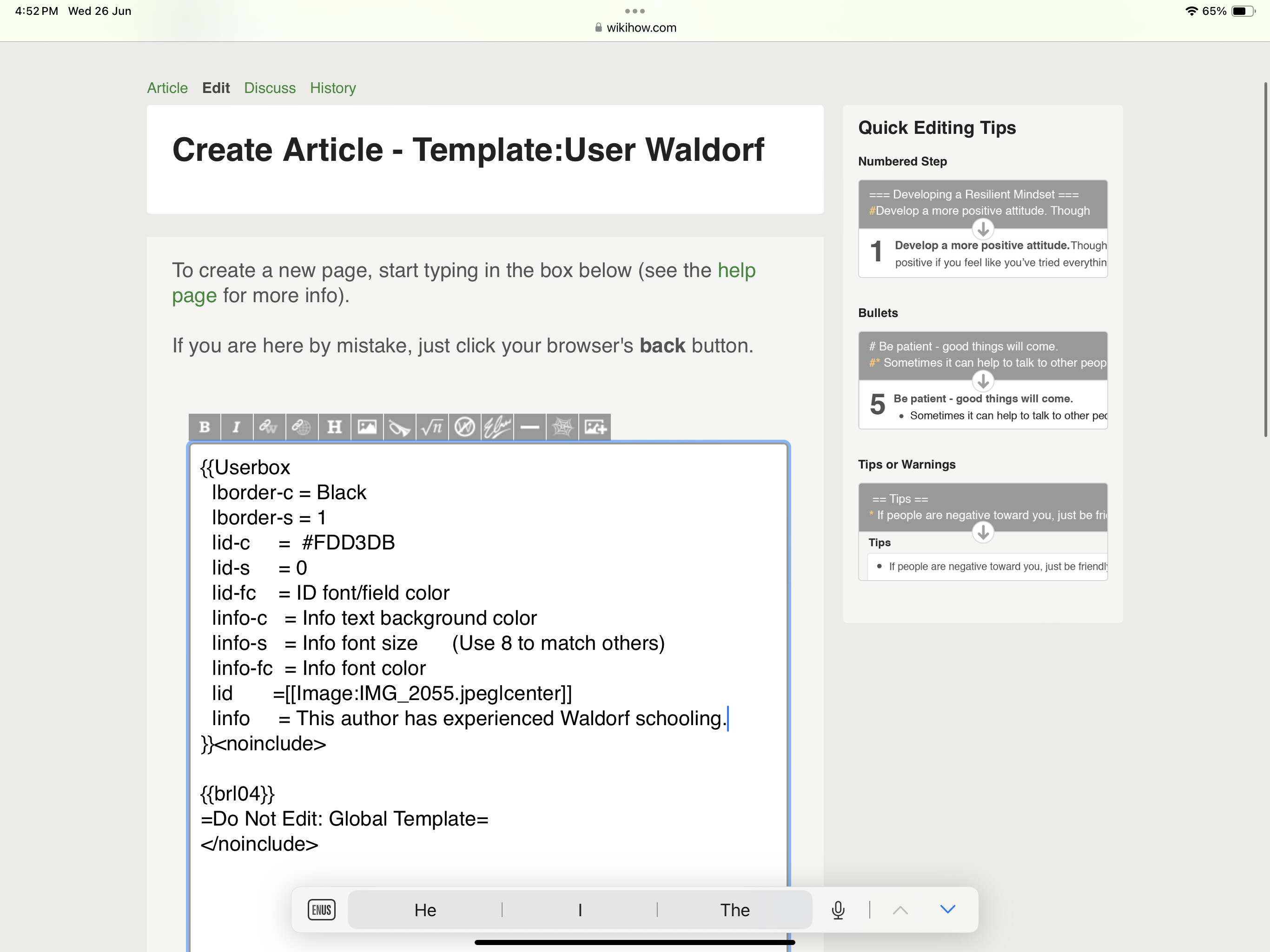
Task: Click 'Quick Editing Tips' heading
Action: [x=937, y=127]
